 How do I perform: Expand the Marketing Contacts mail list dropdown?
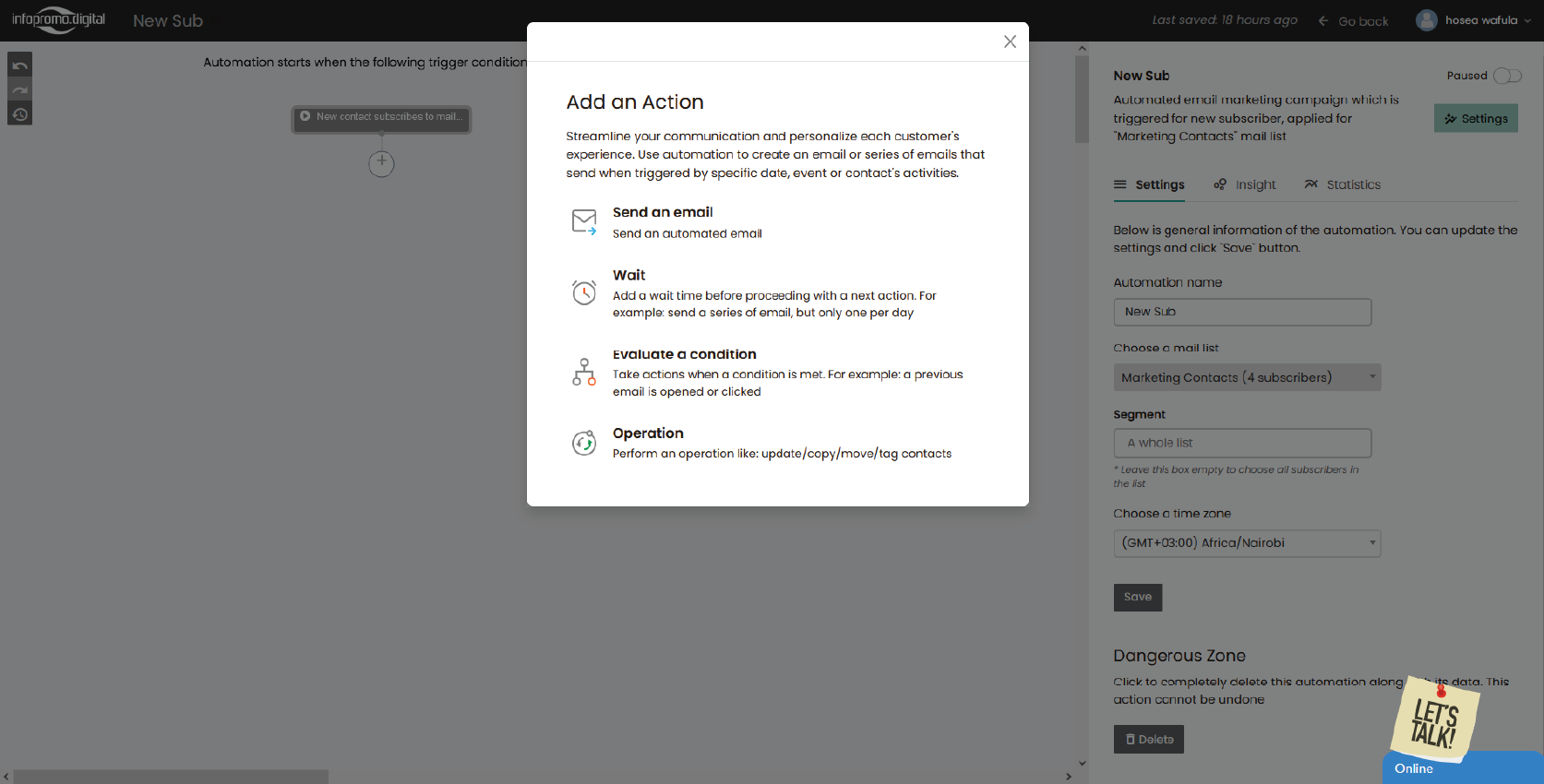point(1247,377)
